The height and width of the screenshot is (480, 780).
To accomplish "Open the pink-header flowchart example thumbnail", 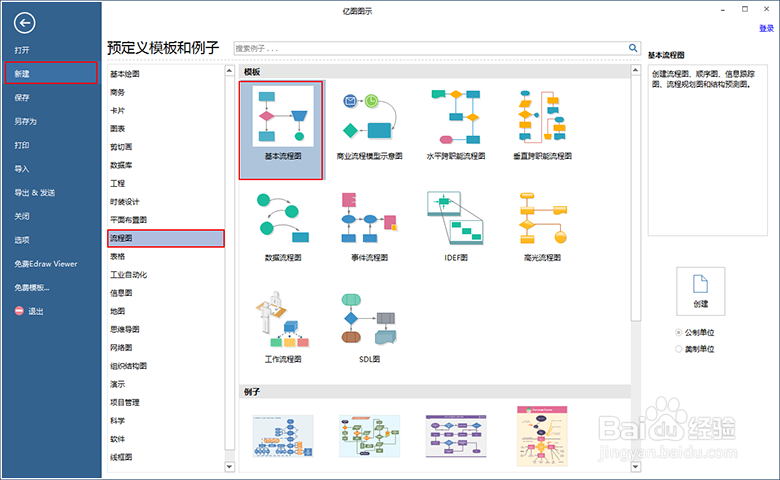I will pyautogui.click(x=542, y=436).
